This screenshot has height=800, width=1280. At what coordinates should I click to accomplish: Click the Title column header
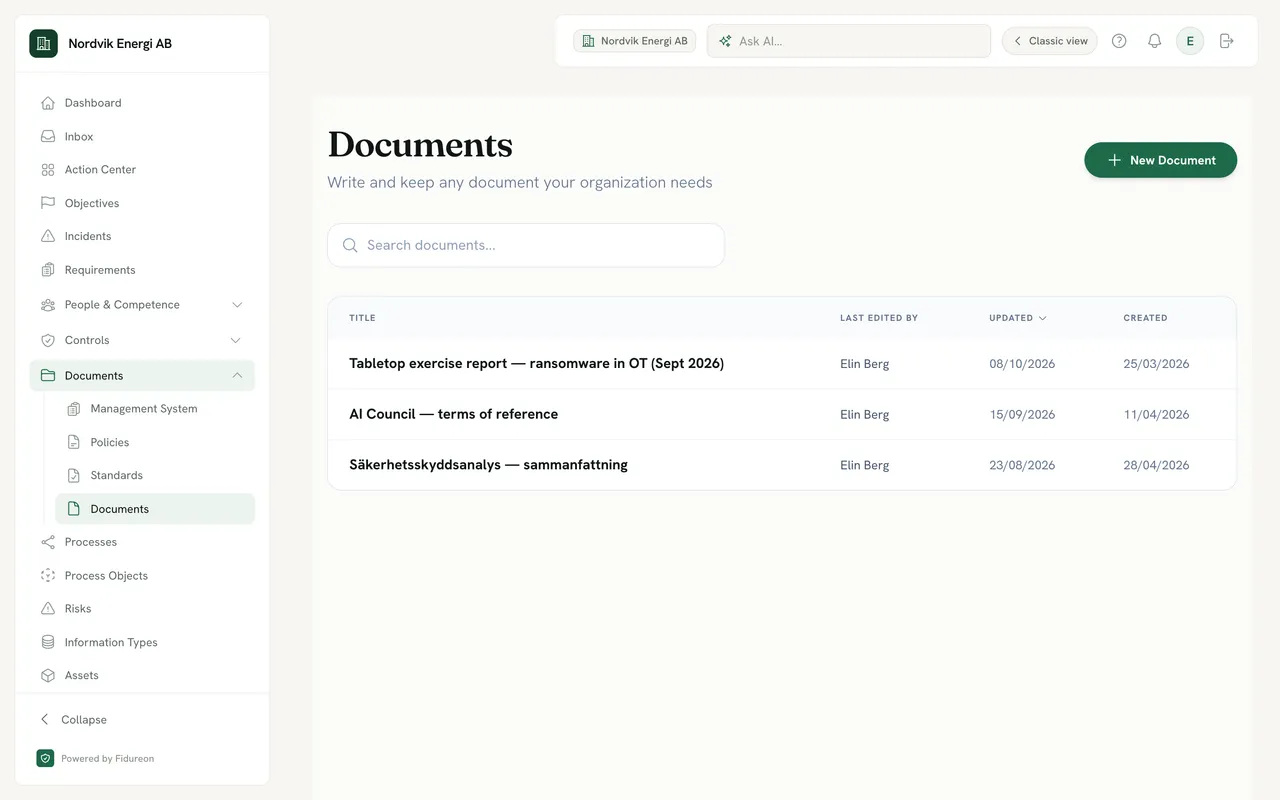[362, 318]
